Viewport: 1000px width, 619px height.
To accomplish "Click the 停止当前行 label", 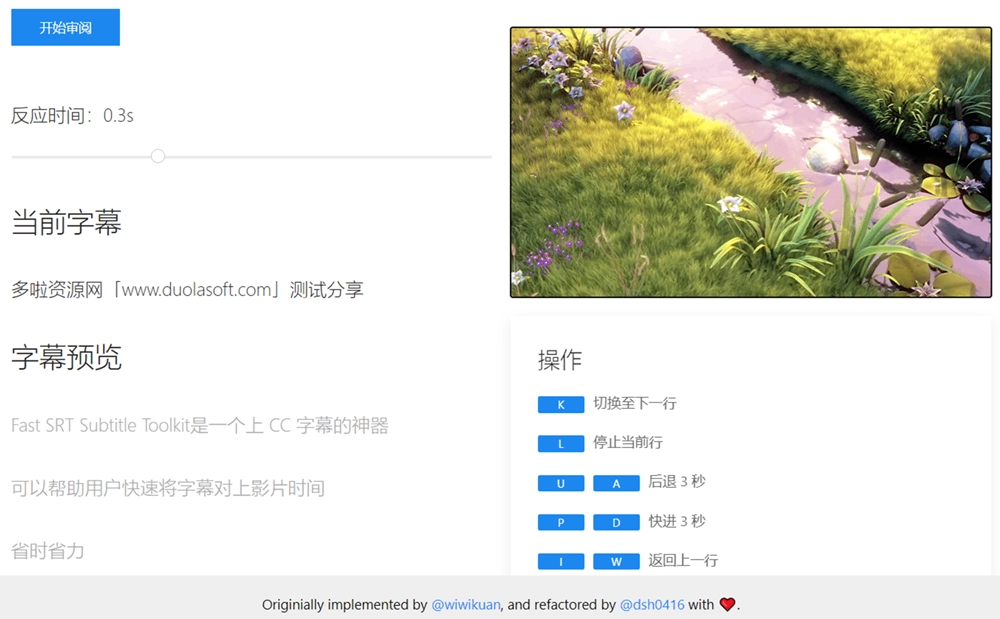I will click(628, 442).
